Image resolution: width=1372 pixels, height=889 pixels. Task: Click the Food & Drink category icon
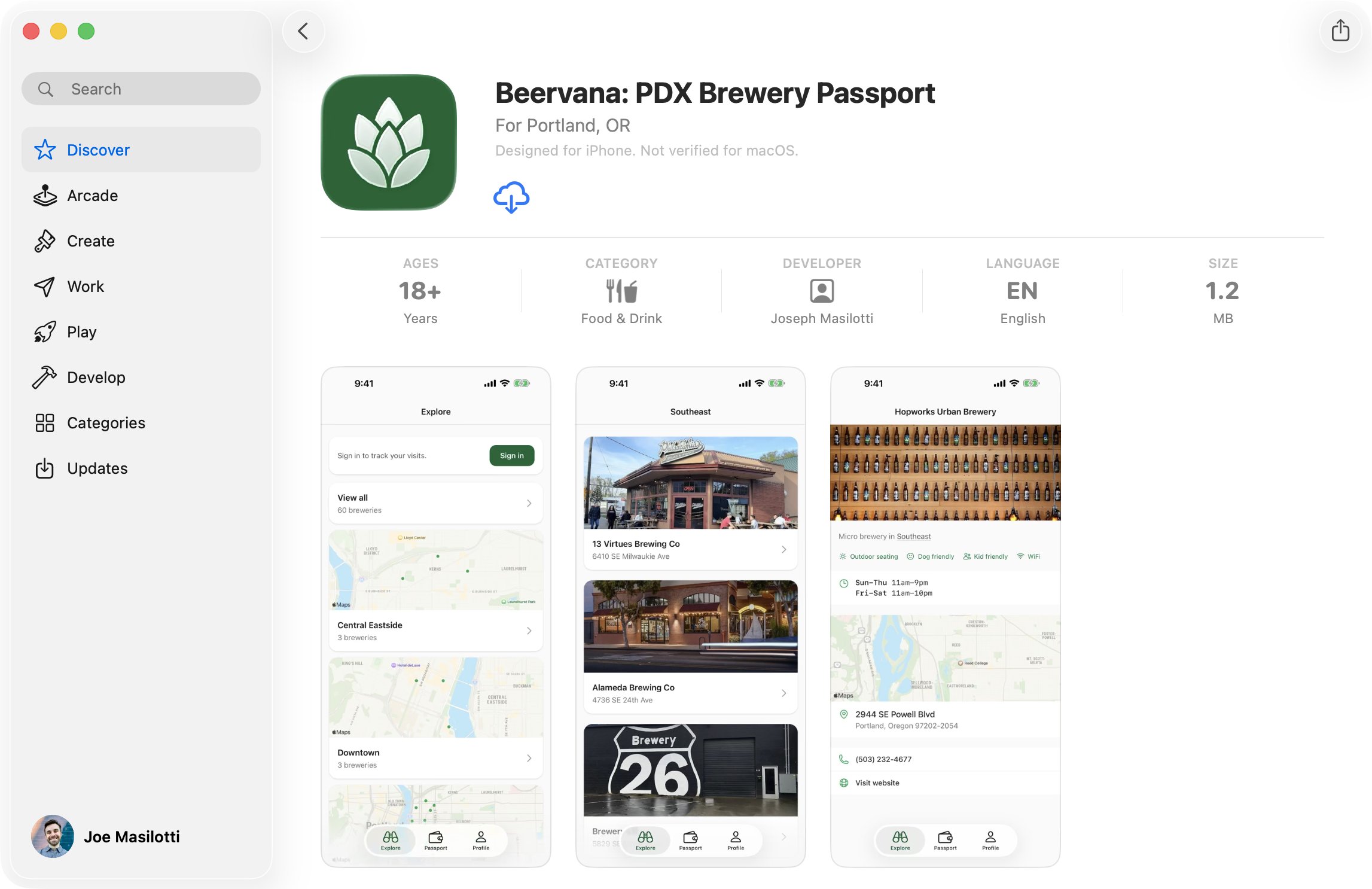point(621,291)
